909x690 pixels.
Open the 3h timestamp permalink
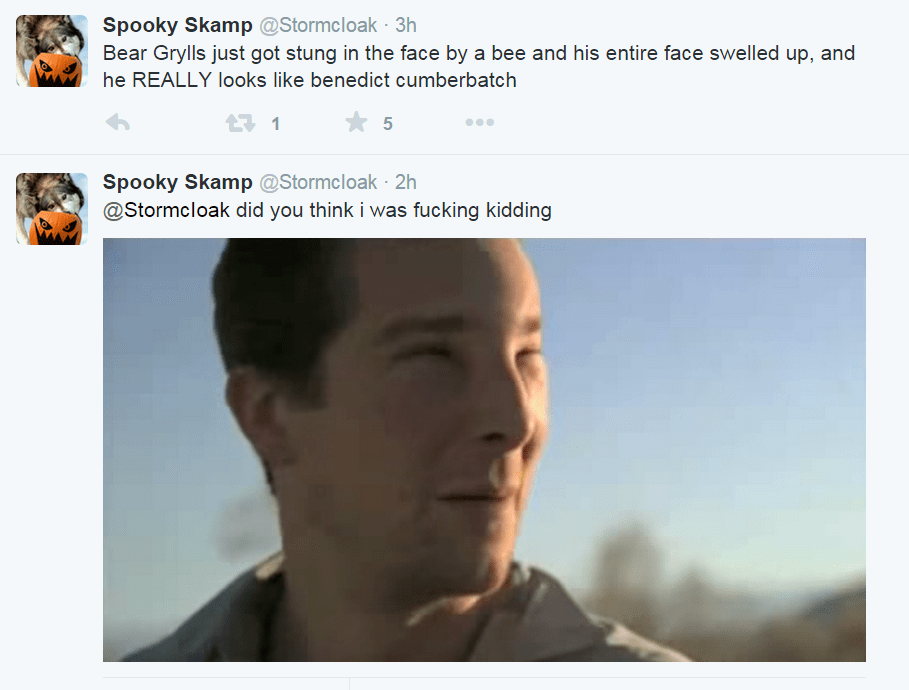[x=406, y=25]
